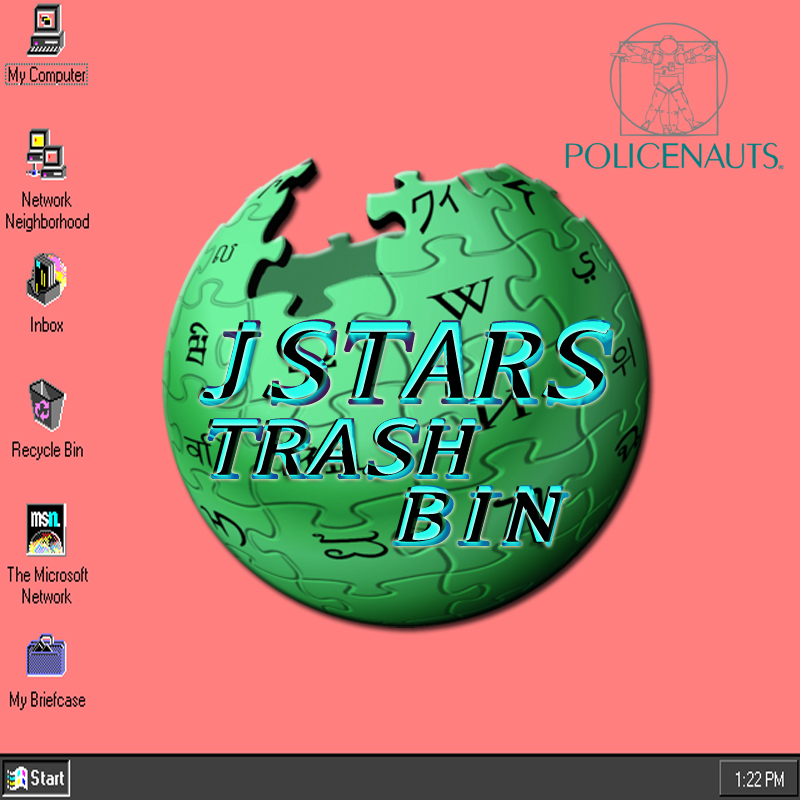Click the "My Briefcase" label text
Image resolution: width=800 pixels, height=800 pixels.
point(47,700)
